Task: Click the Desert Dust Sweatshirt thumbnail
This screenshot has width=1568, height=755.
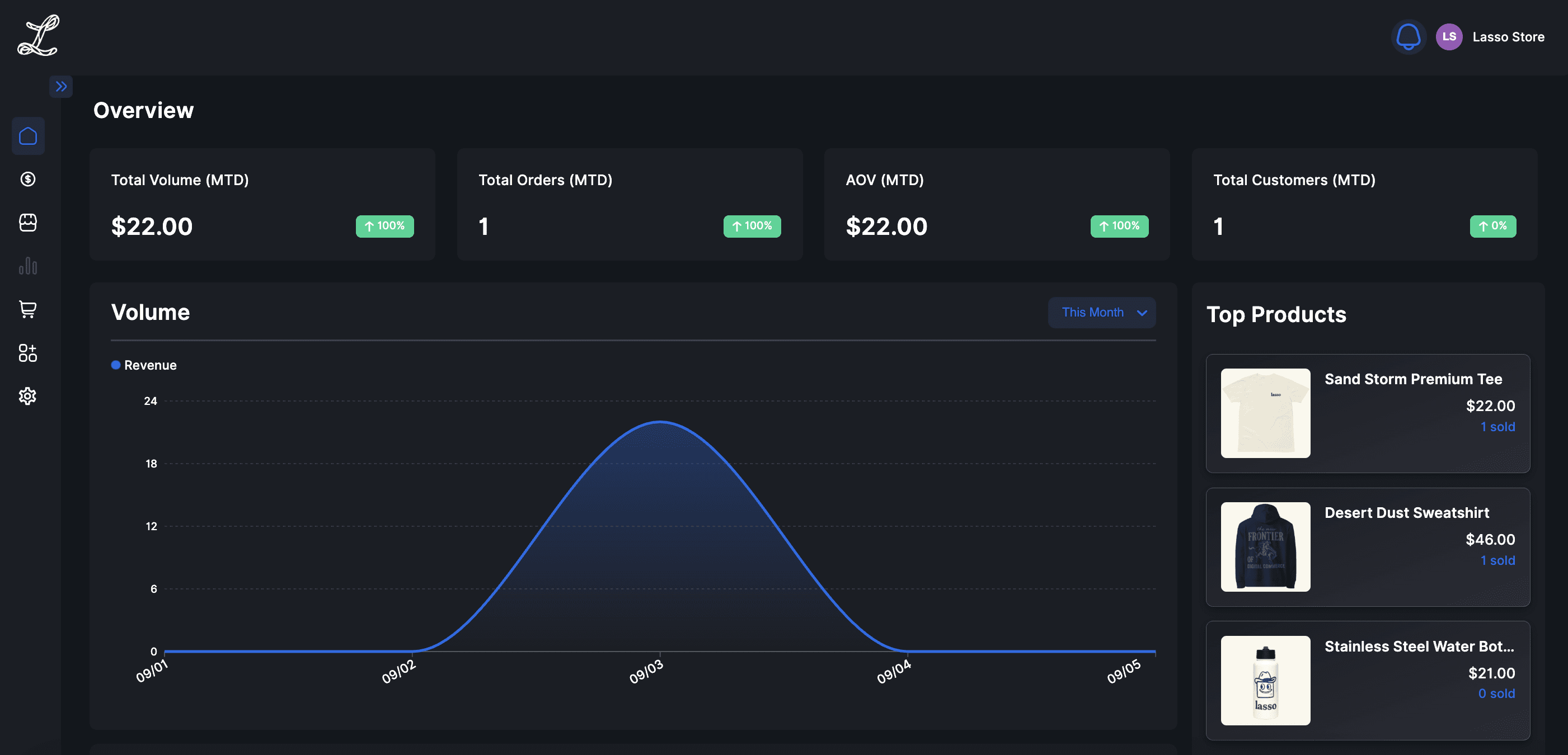Action: [1265, 546]
